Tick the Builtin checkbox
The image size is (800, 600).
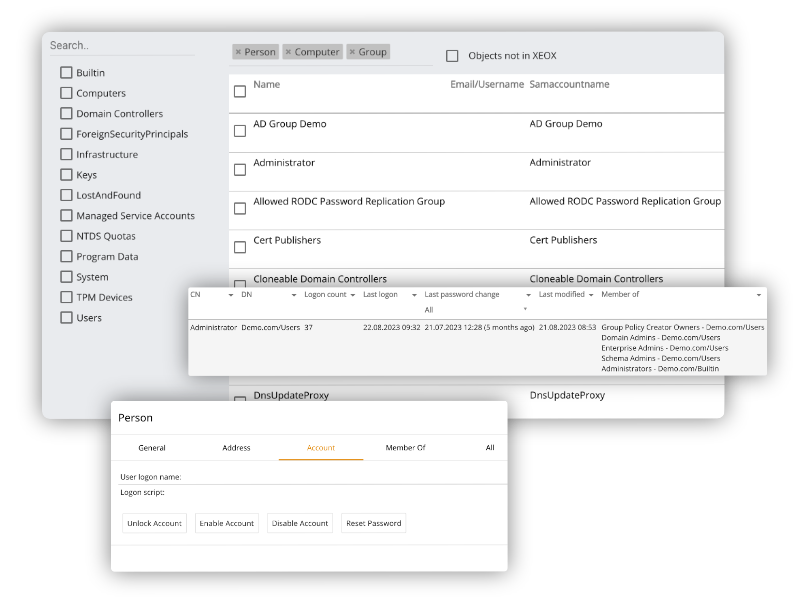[66, 72]
